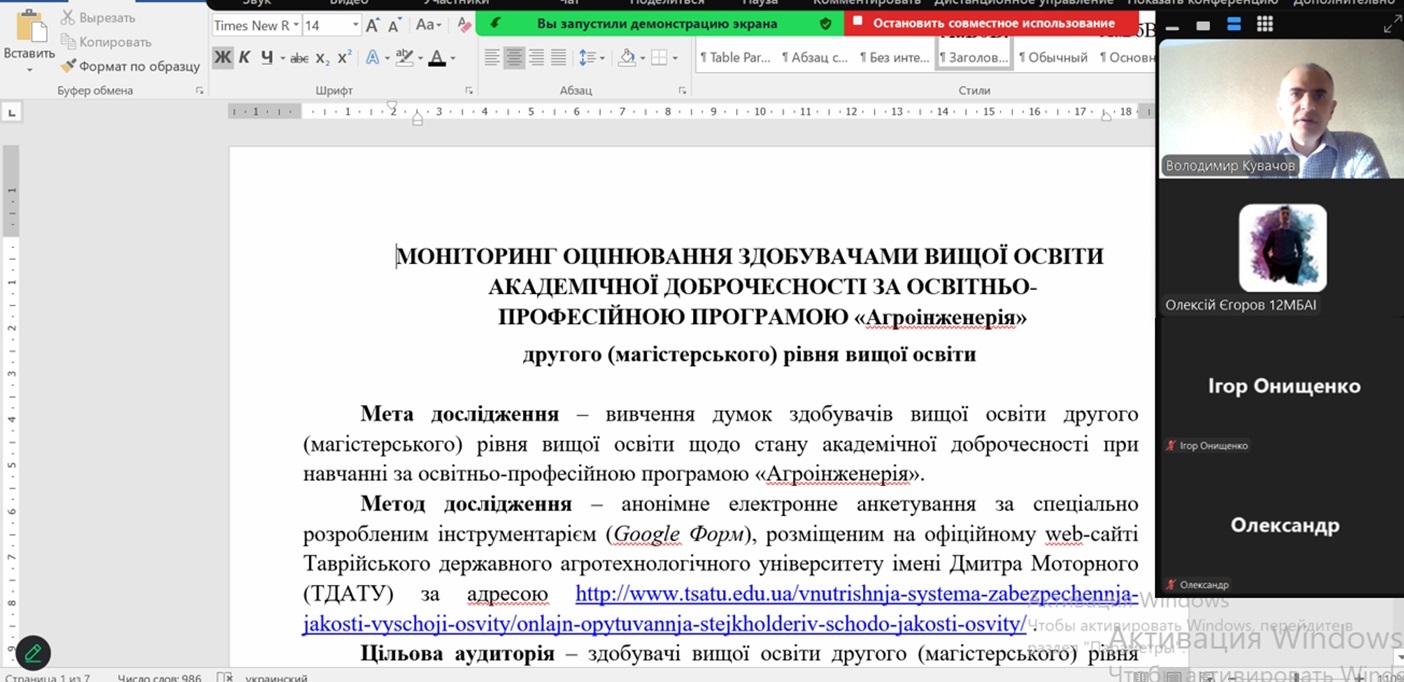
Task: Expand the Вставить paste options arrow
Action: click(x=29, y=70)
